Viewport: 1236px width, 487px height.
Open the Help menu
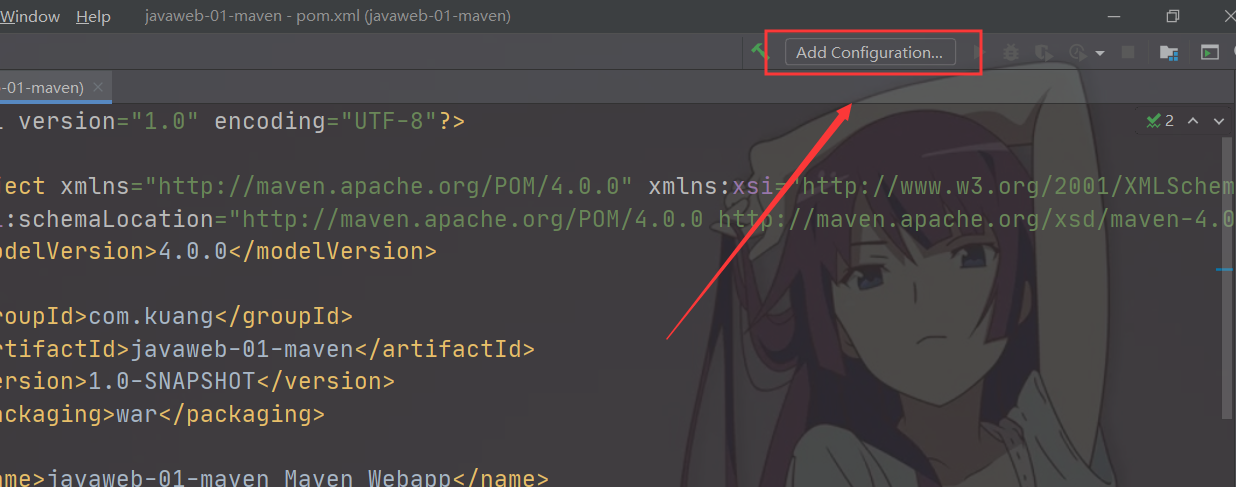(x=93, y=17)
